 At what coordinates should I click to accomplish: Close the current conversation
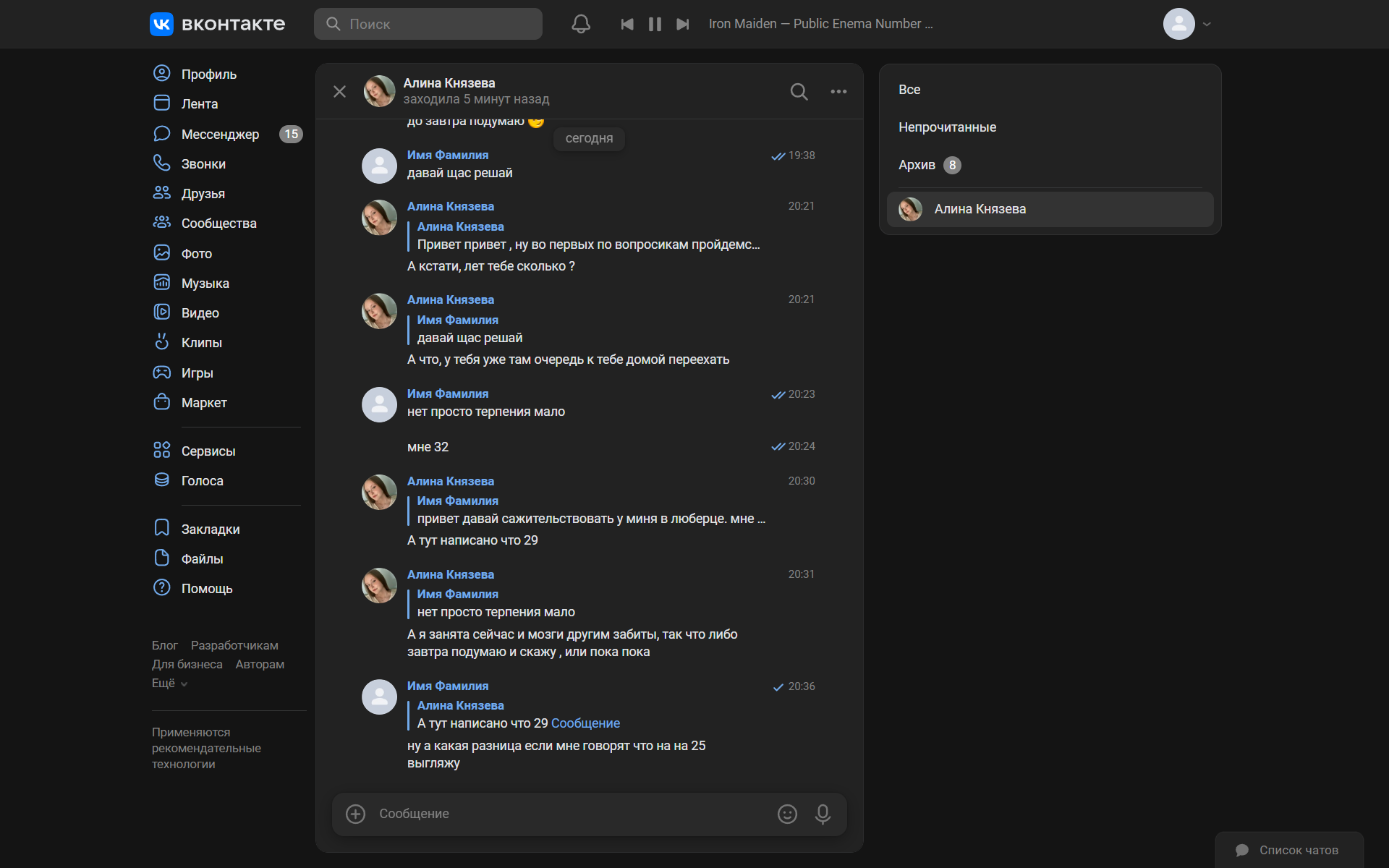(339, 92)
